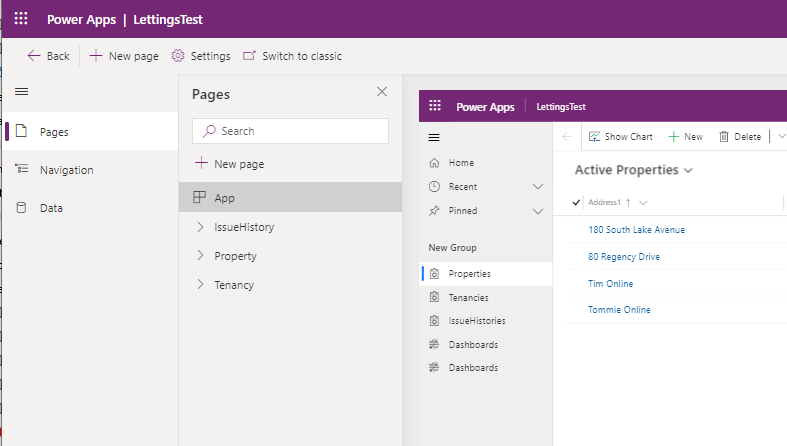Select Property in Pages list
The image size is (787, 446).
[235, 256]
